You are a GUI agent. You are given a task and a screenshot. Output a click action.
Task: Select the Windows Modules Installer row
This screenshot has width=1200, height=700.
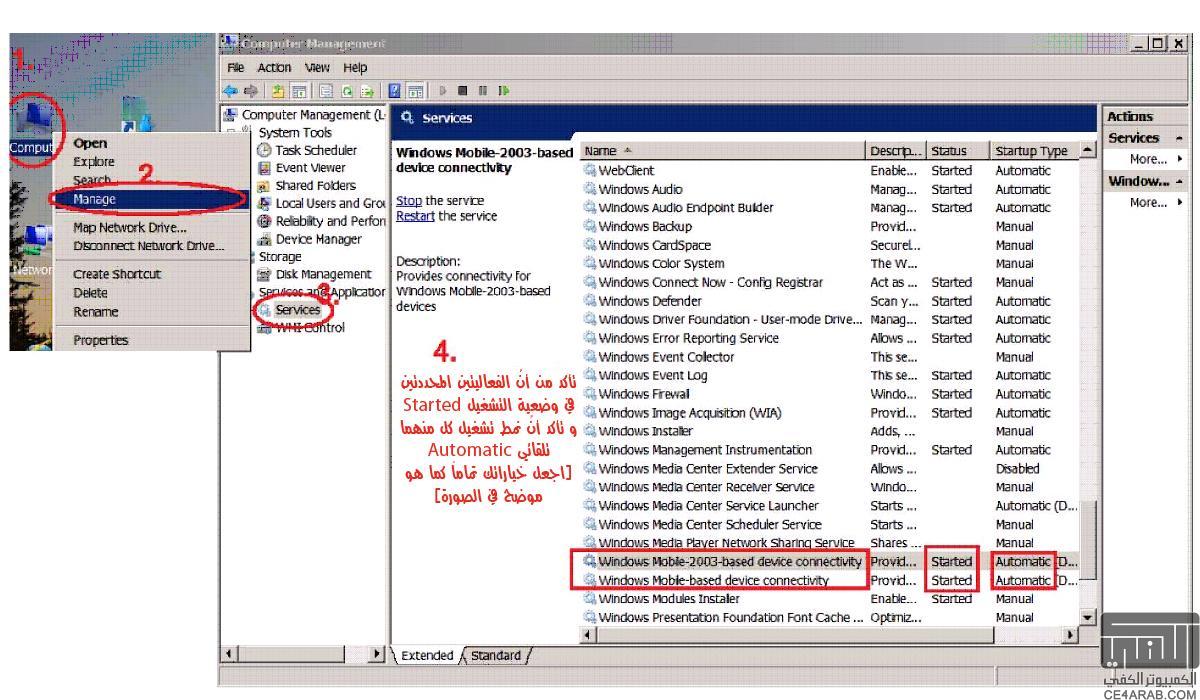(831, 599)
